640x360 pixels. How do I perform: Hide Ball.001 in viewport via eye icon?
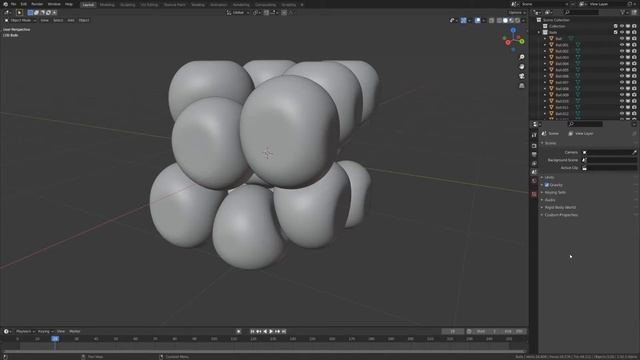[622, 45]
